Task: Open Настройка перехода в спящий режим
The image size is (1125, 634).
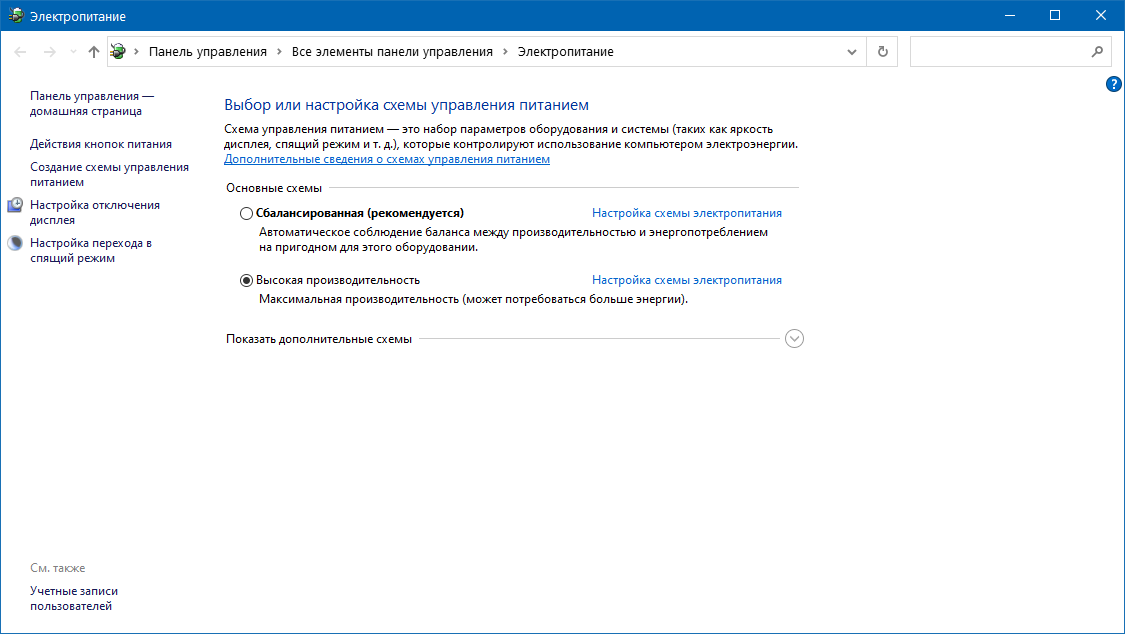Action: [x=90, y=250]
